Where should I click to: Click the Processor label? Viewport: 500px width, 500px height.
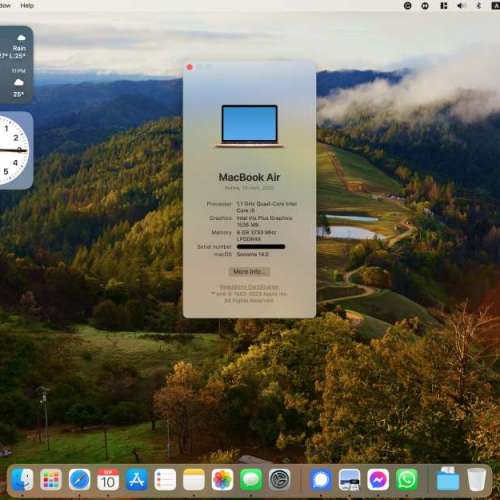[219, 204]
